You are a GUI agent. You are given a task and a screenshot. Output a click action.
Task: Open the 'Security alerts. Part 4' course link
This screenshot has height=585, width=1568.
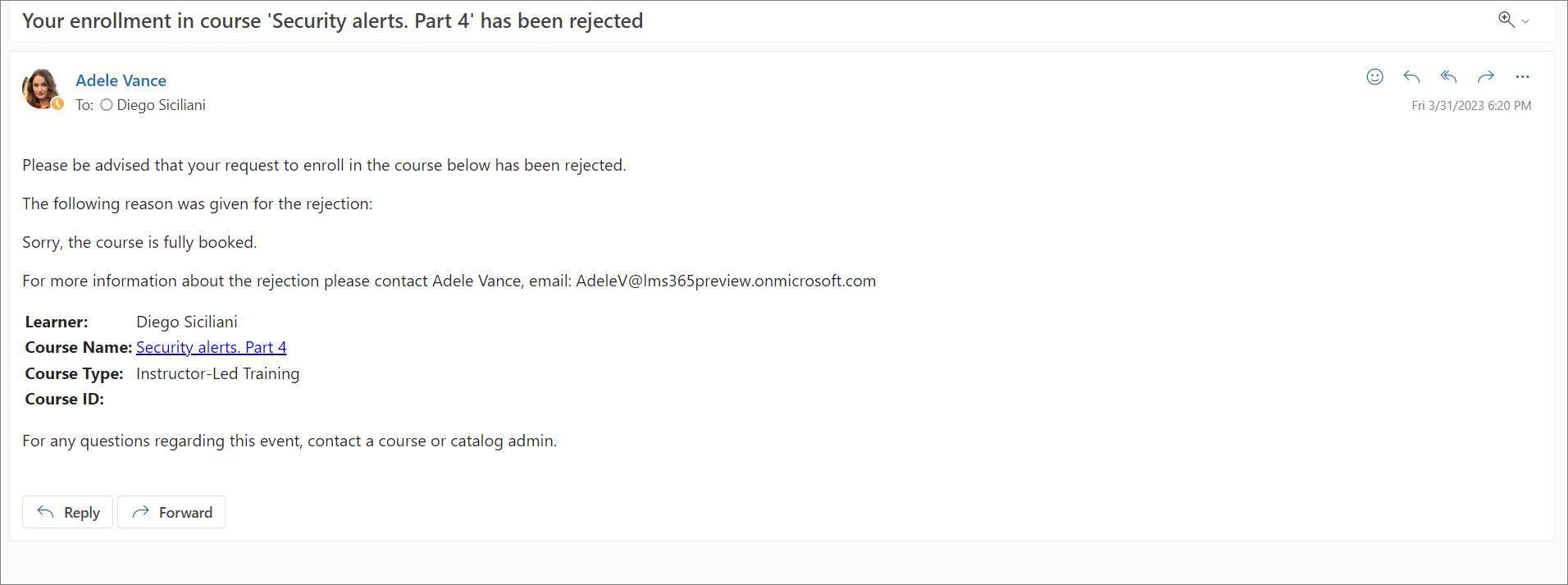[x=212, y=347]
